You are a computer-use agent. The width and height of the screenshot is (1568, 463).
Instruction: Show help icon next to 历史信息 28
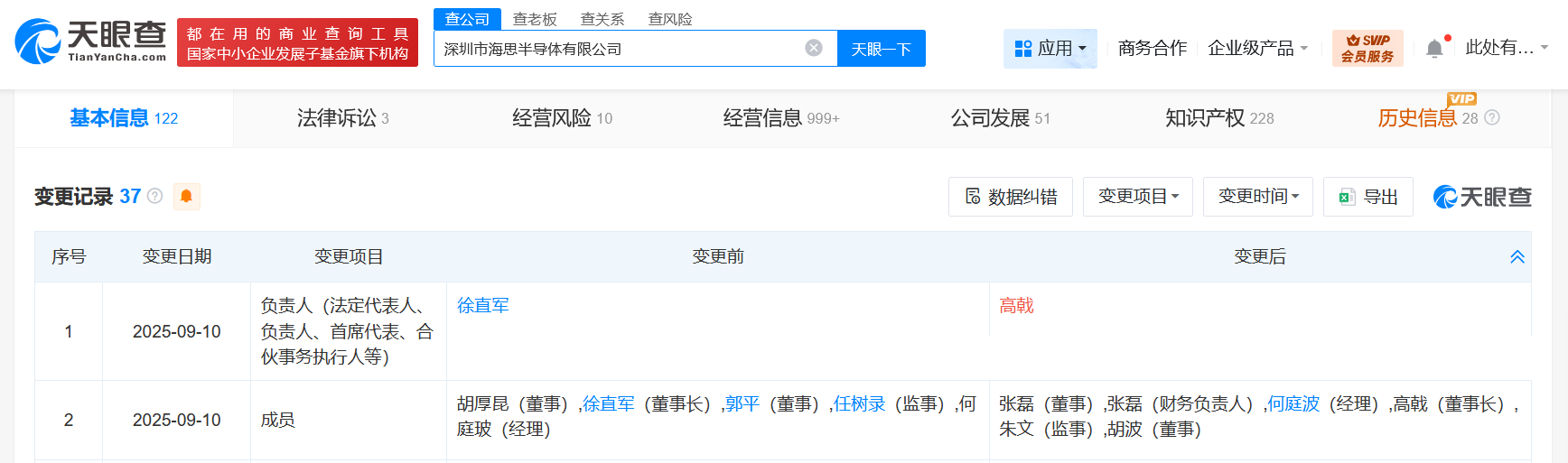(x=1492, y=117)
